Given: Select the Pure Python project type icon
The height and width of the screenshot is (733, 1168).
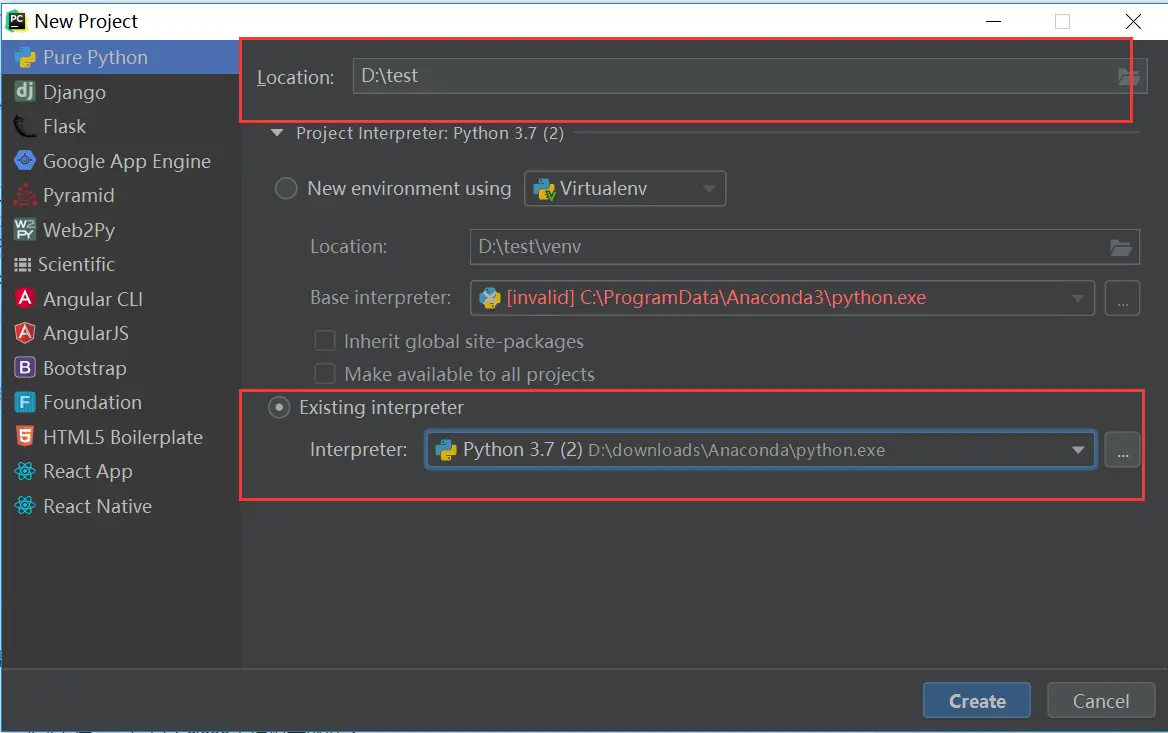Looking at the screenshot, I should (25, 57).
